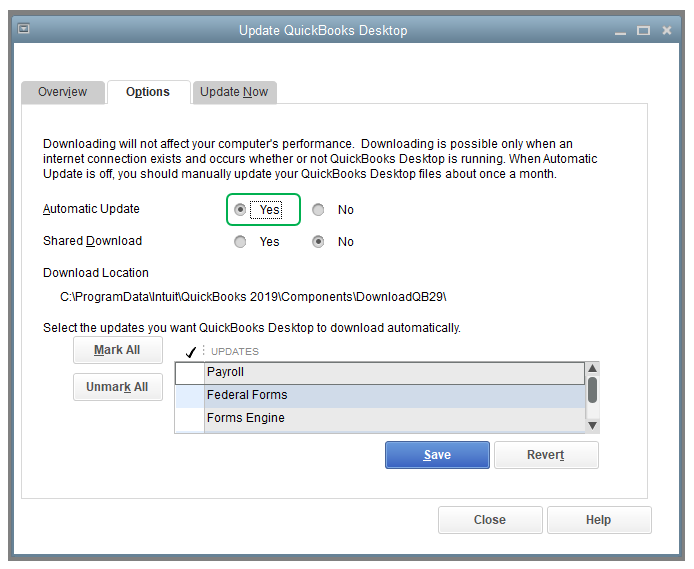Save the update options
The height and width of the screenshot is (569, 694).
437,455
